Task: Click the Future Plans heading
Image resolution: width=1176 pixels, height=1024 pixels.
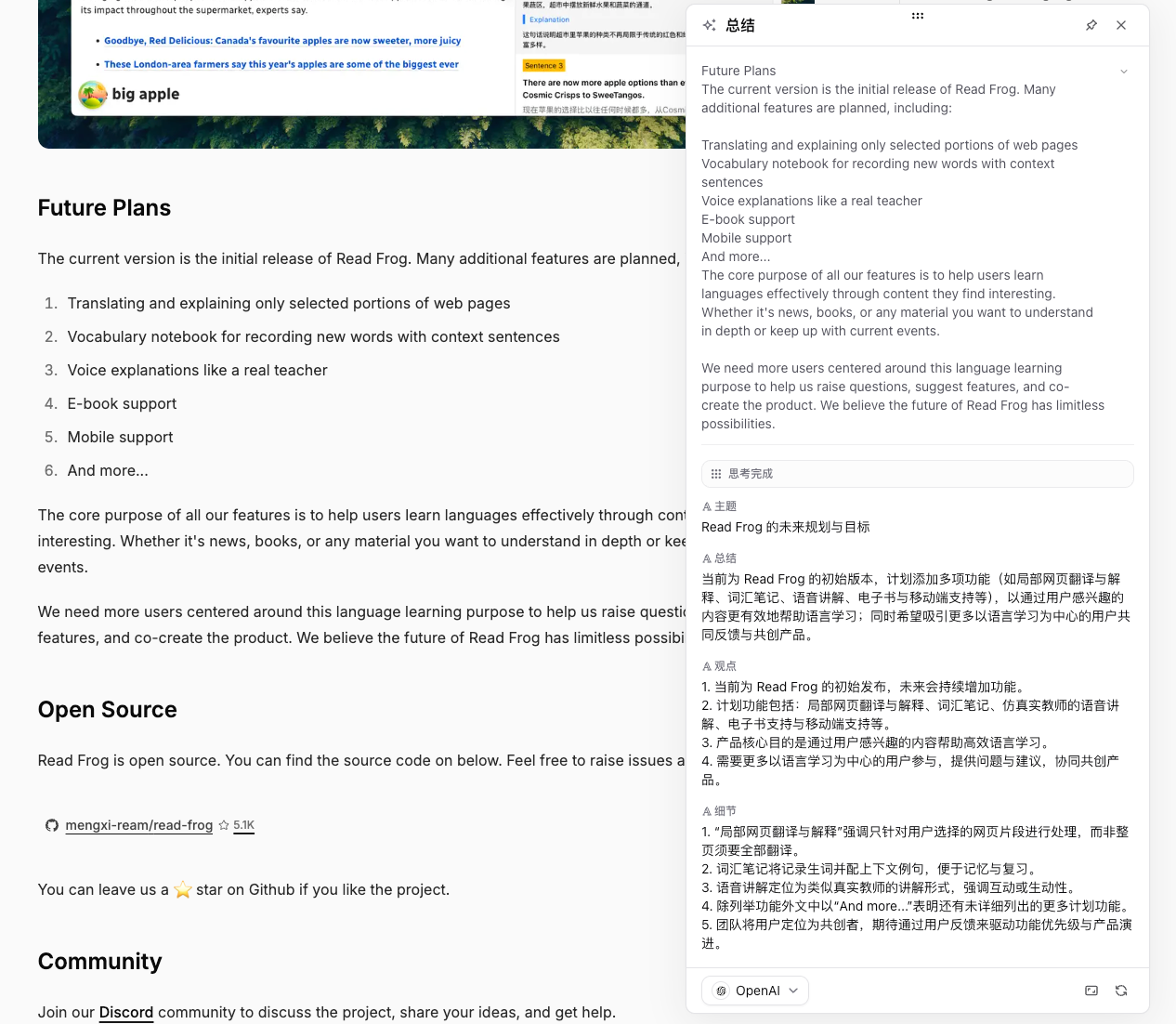Action: click(x=104, y=208)
